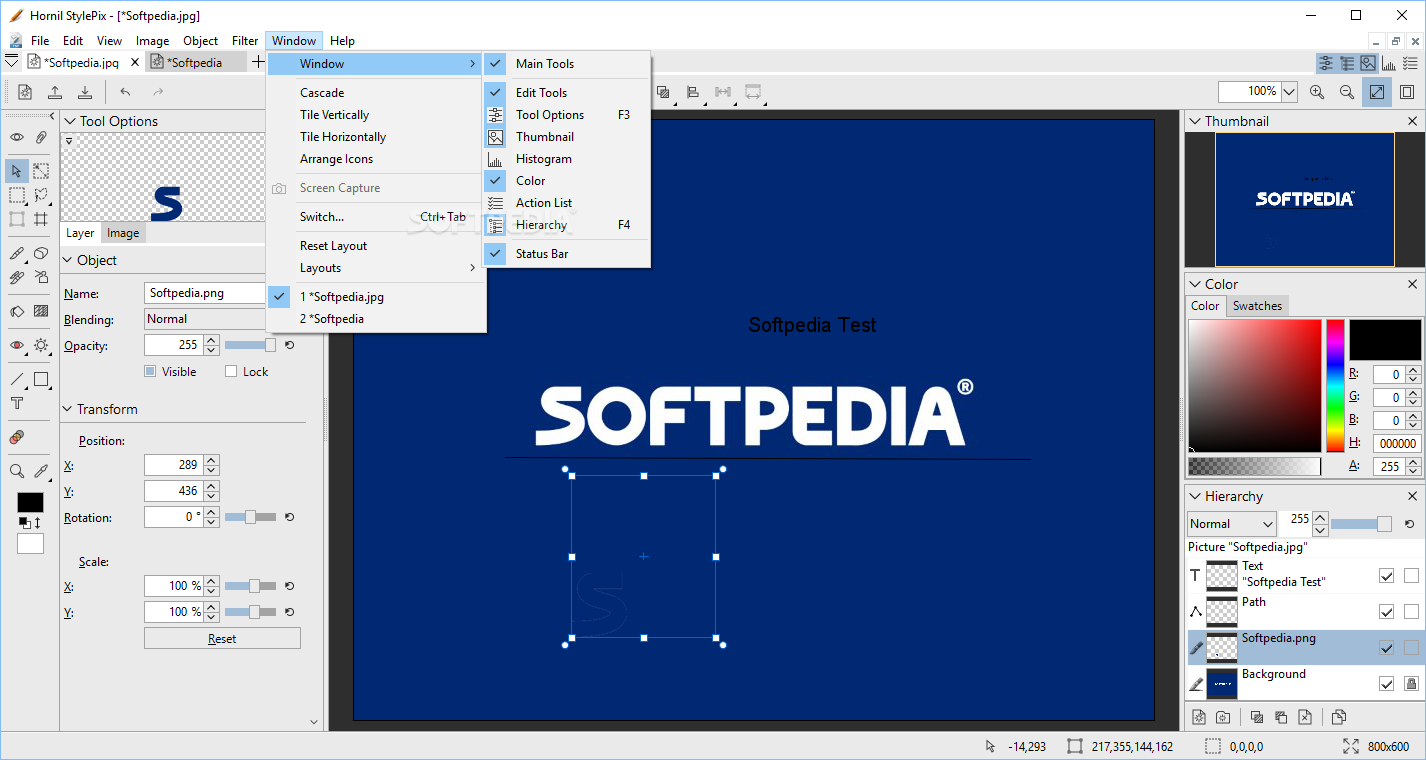Viewport: 1426px width, 760px height.
Task: Hide the Path layer in Hierarchy
Action: [x=1386, y=612]
